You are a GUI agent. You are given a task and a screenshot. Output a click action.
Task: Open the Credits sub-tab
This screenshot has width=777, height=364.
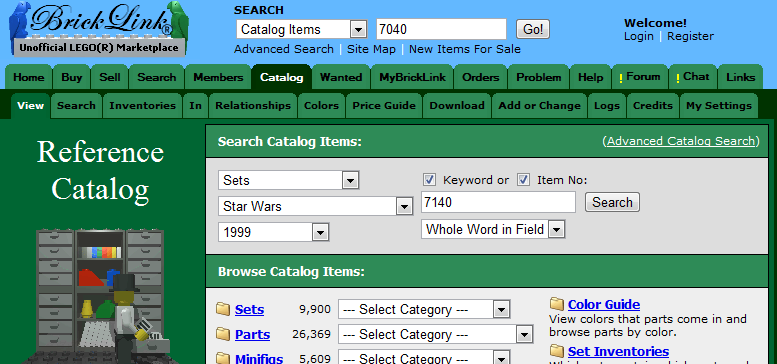(x=653, y=105)
